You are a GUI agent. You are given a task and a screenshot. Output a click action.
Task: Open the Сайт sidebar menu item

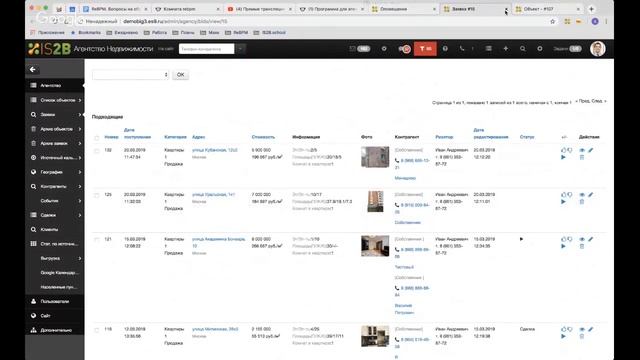pyautogui.click(x=55, y=316)
